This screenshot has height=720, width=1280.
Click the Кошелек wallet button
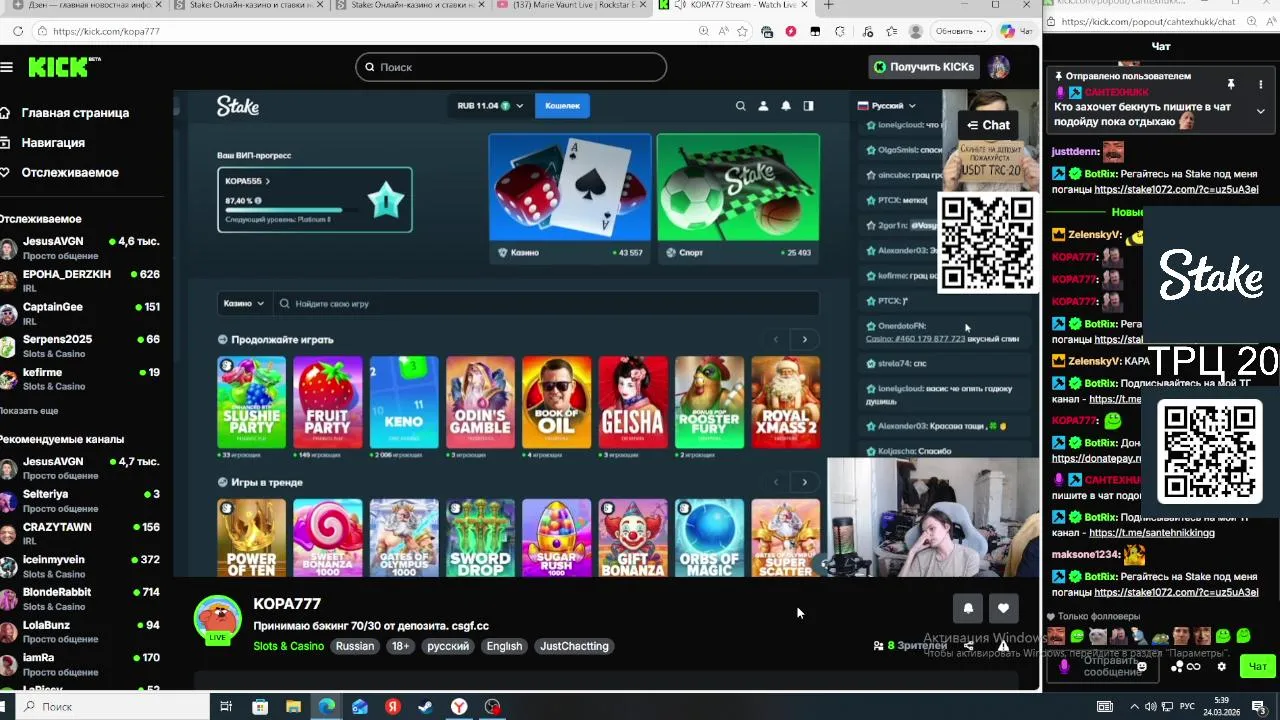point(562,106)
